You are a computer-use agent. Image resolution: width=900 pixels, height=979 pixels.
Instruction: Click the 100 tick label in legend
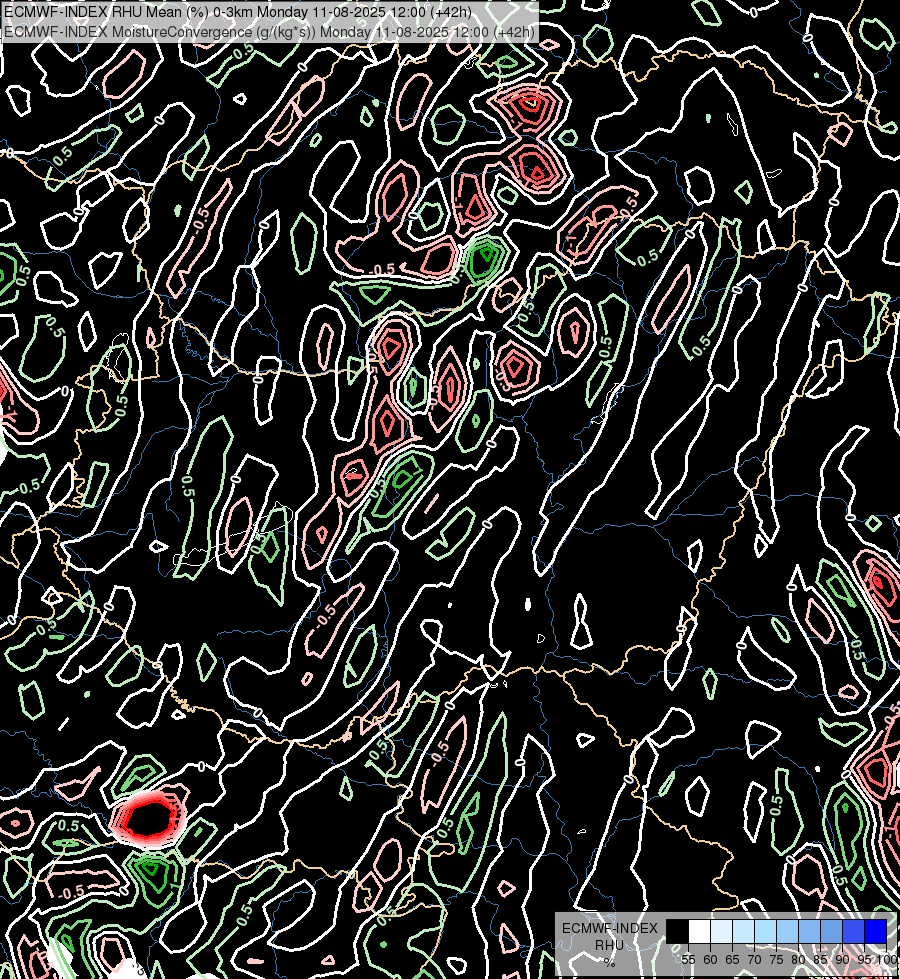coord(887,960)
